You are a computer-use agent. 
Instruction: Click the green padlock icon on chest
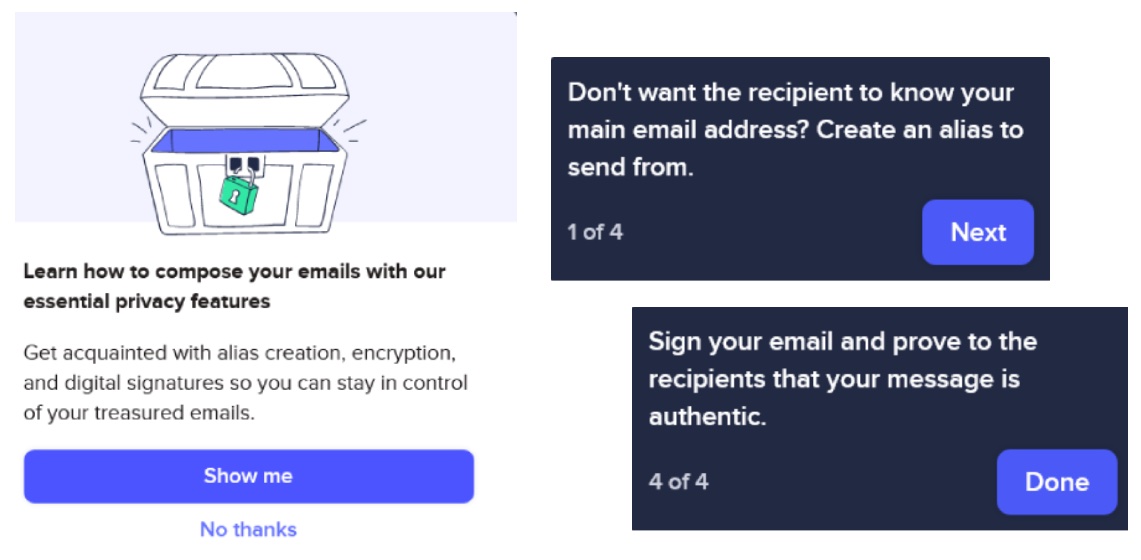[x=239, y=192]
